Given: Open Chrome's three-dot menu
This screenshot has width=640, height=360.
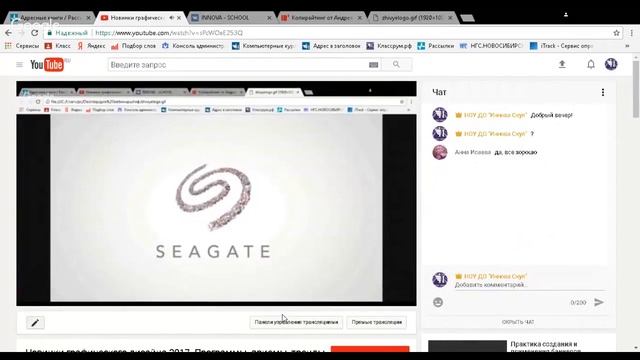Looking at the screenshot, I should click(631, 33).
